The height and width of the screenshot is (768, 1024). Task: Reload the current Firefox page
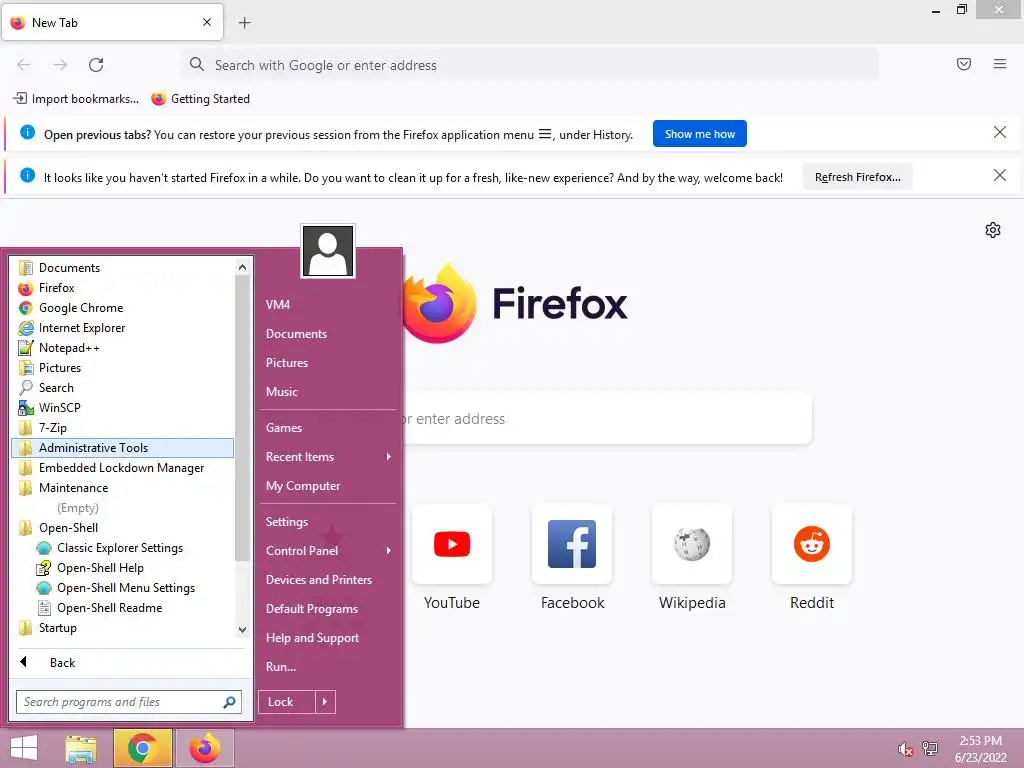[x=96, y=65]
